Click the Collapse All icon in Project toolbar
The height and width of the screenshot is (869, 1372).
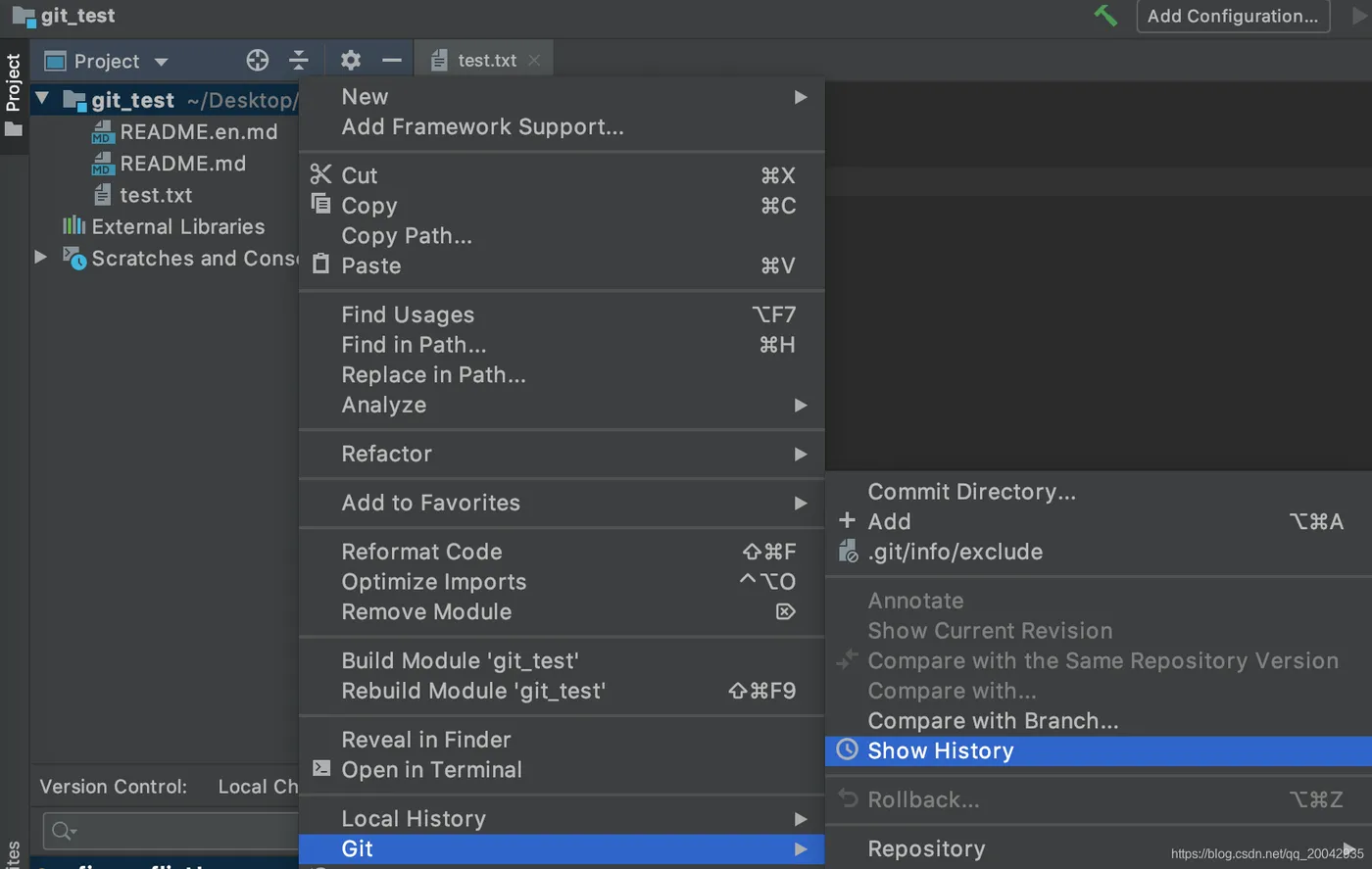tap(299, 61)
